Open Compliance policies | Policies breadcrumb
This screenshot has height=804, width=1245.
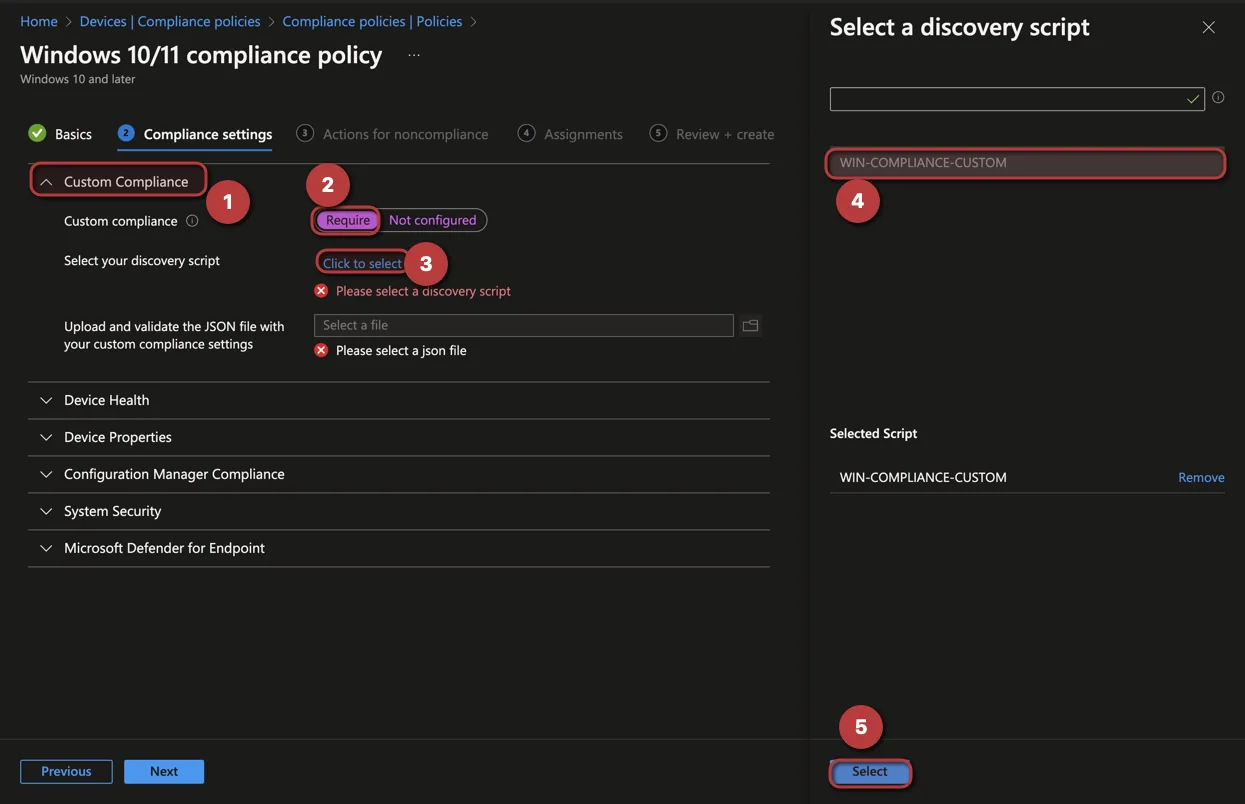click(x=372, y=21)
